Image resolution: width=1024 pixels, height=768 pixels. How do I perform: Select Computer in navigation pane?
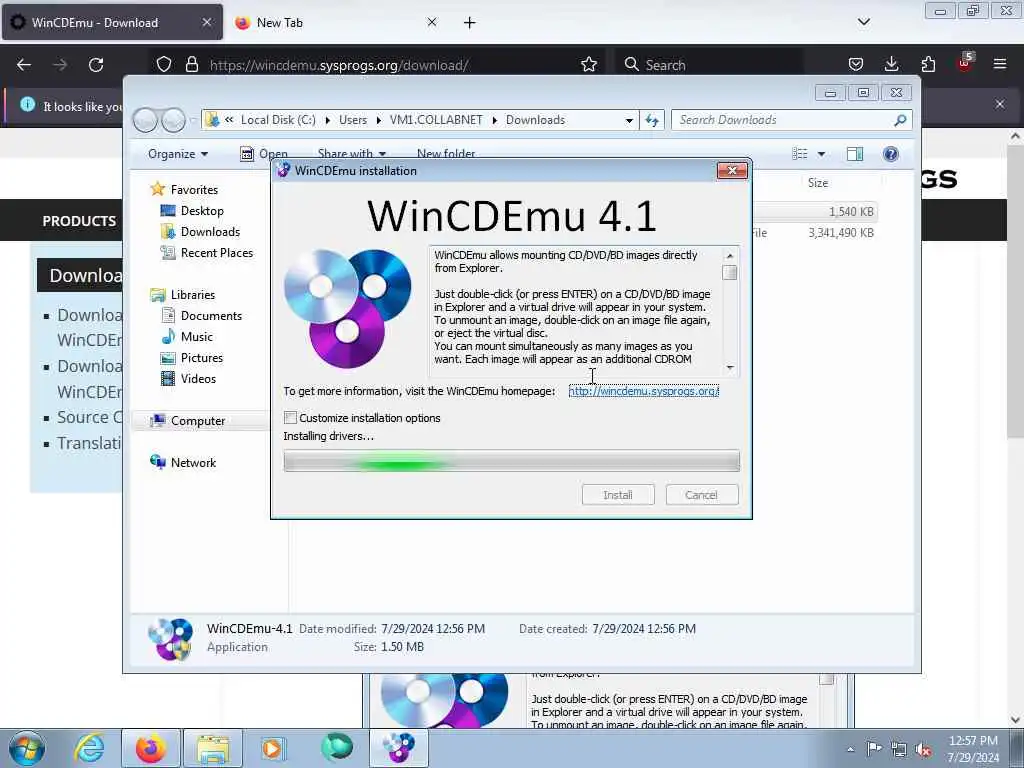click(198, 421)
